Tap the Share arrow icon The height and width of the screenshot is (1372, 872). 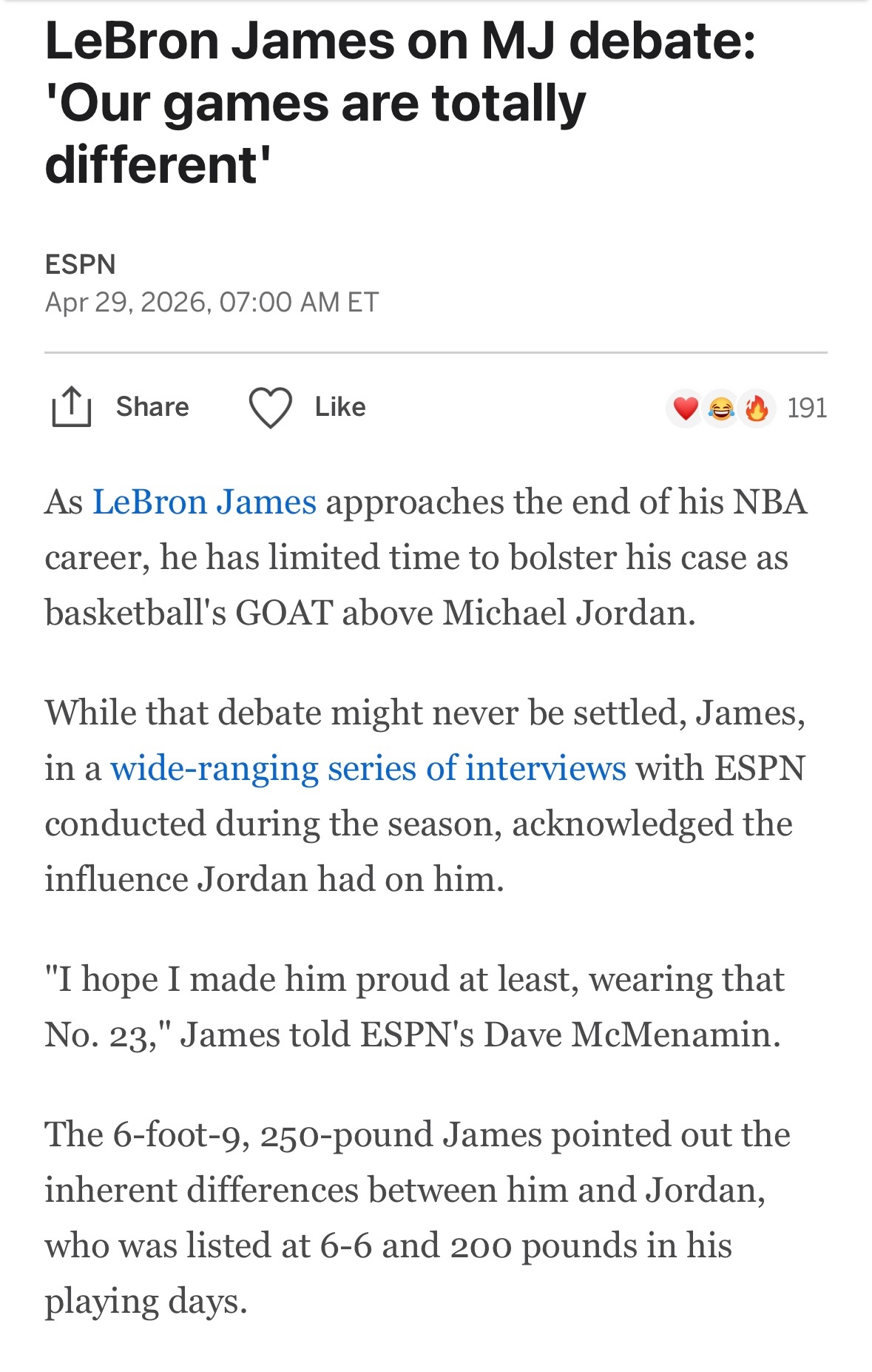click(x=71, y=407)
